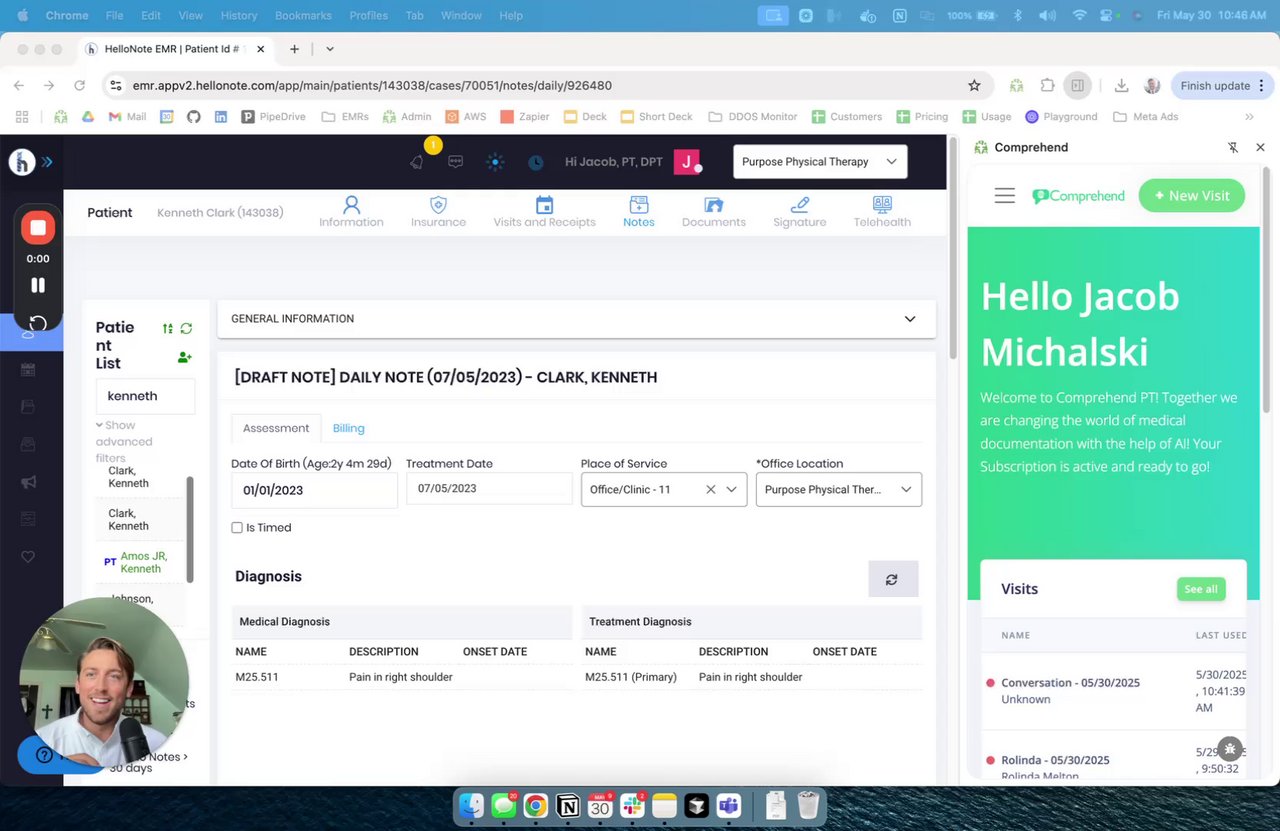
Task: Open sidebar calendar icon
Action: (28, 370)
